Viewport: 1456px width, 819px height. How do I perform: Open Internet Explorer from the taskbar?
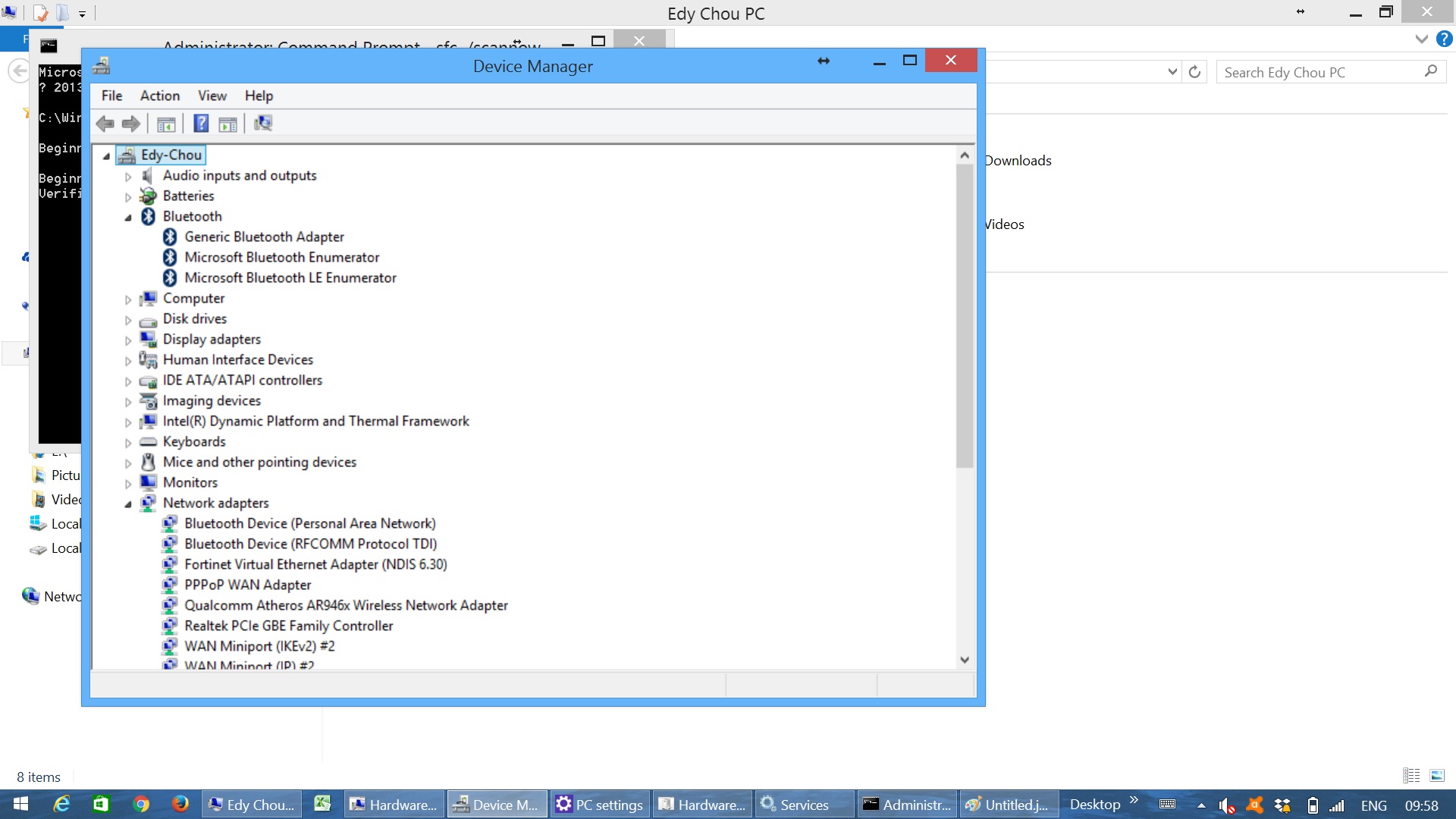62,805
